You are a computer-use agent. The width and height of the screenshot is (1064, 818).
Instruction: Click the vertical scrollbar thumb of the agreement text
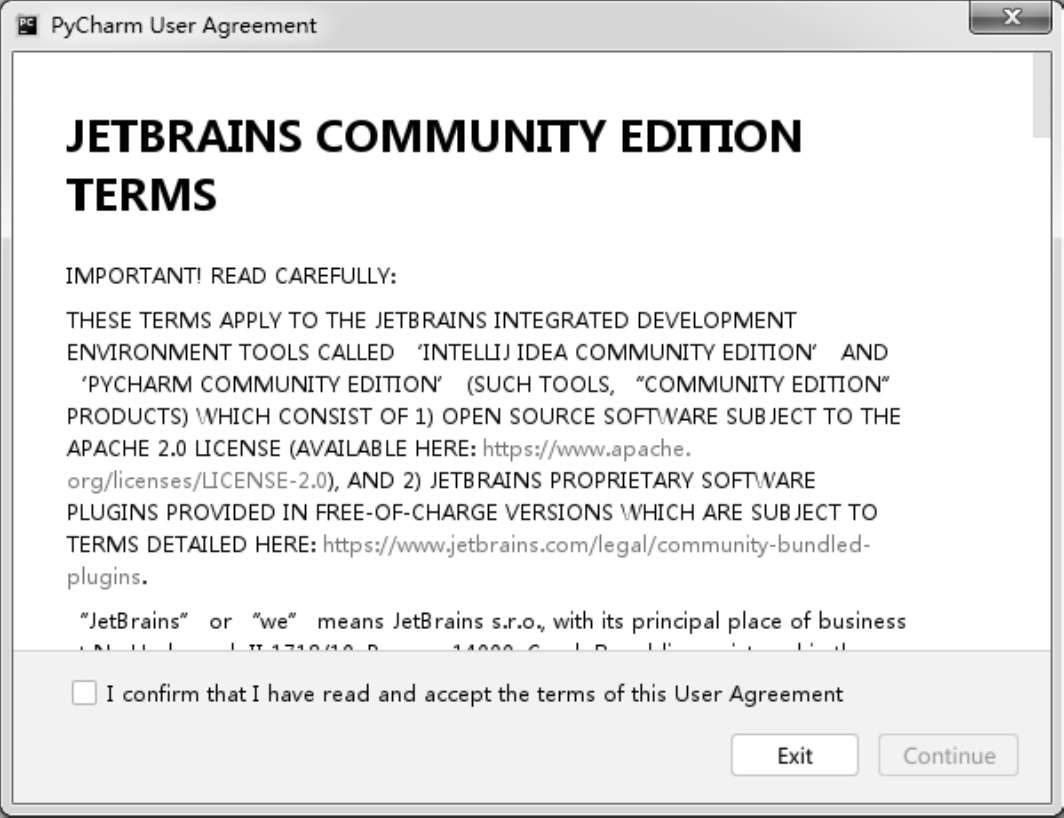coord(1042,95)
